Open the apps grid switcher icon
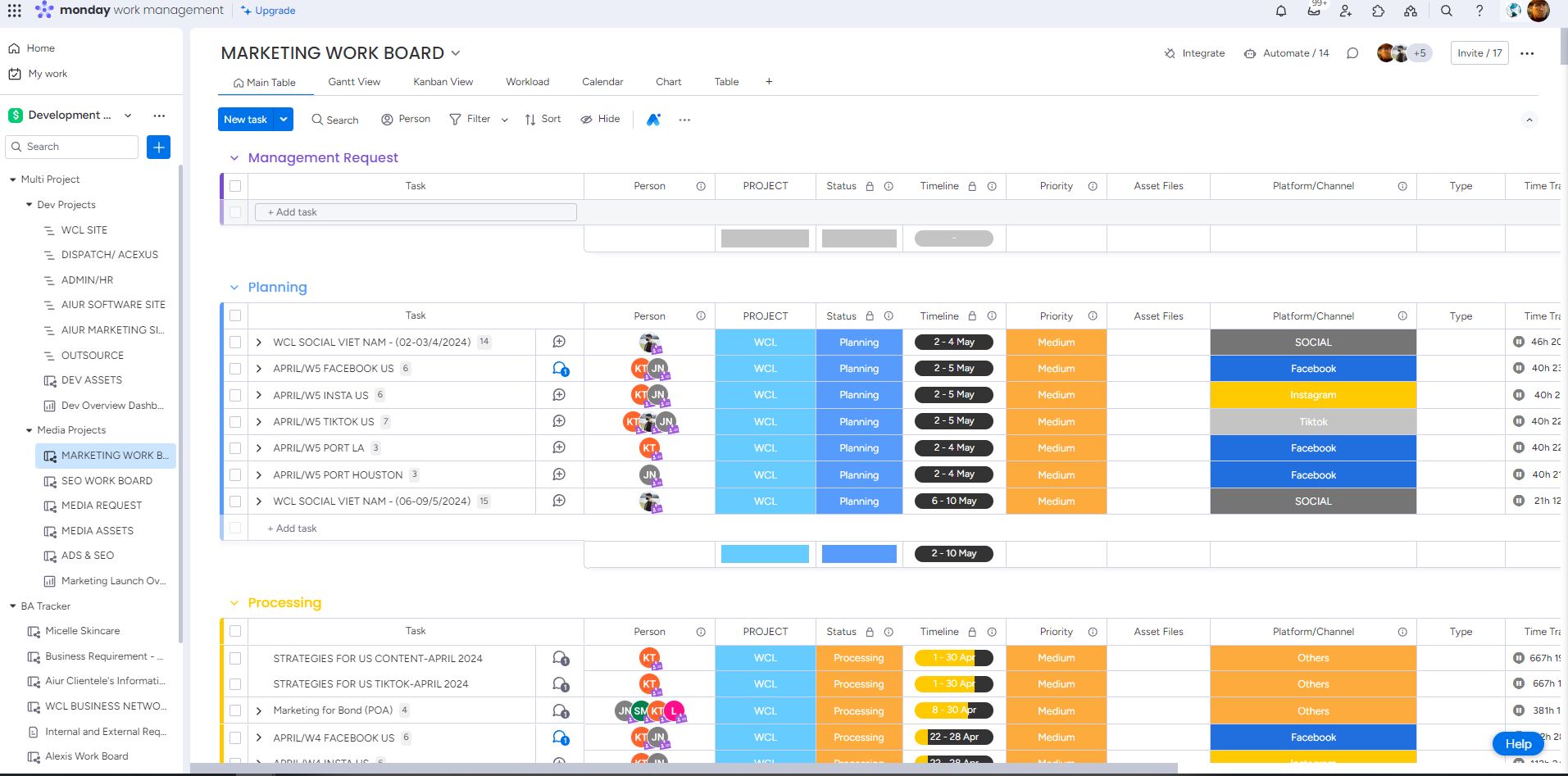Viewport: 1568px width, 776px height. point(15,10)
